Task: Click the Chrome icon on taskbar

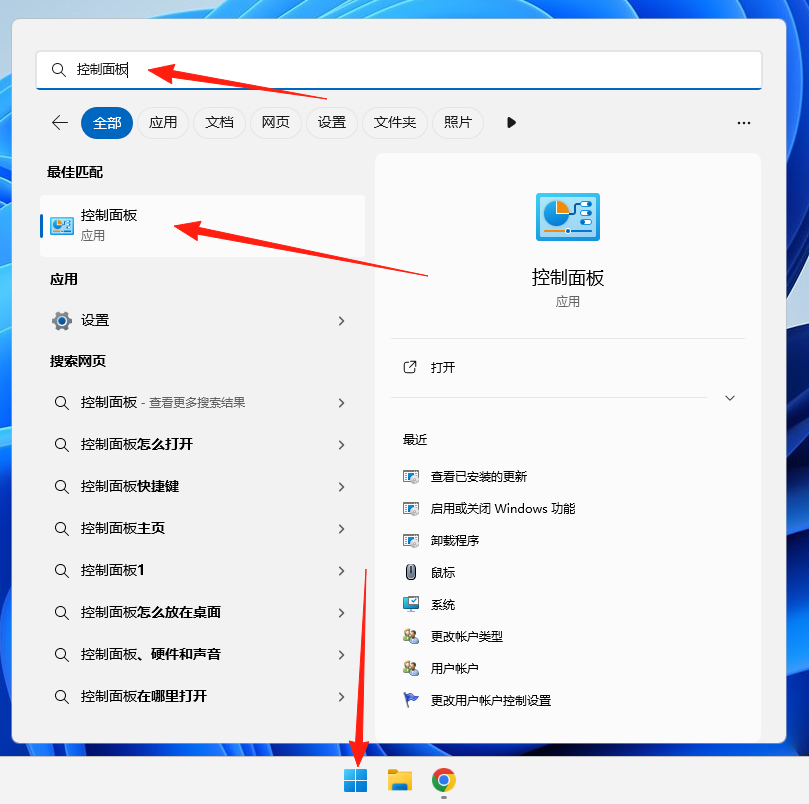Action: click(443, 781)
